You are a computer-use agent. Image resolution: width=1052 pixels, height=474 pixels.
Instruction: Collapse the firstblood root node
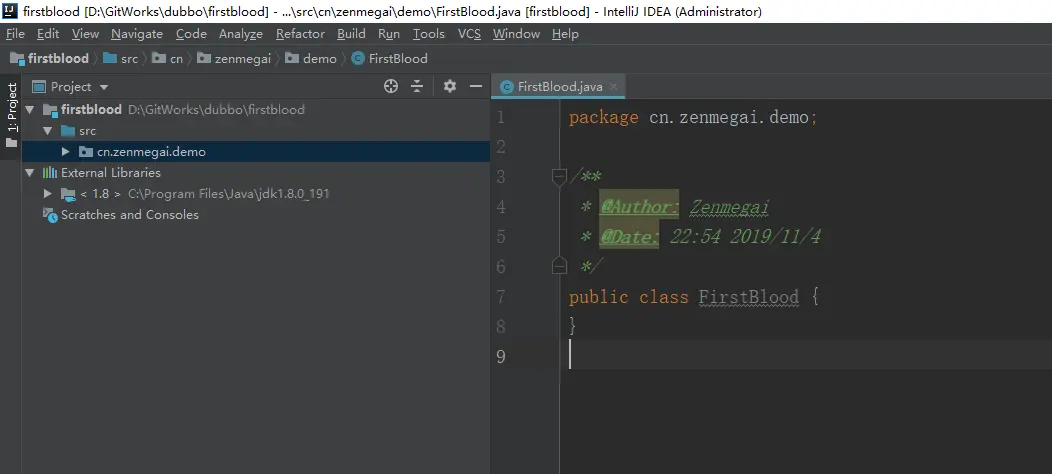coord(30,109)
